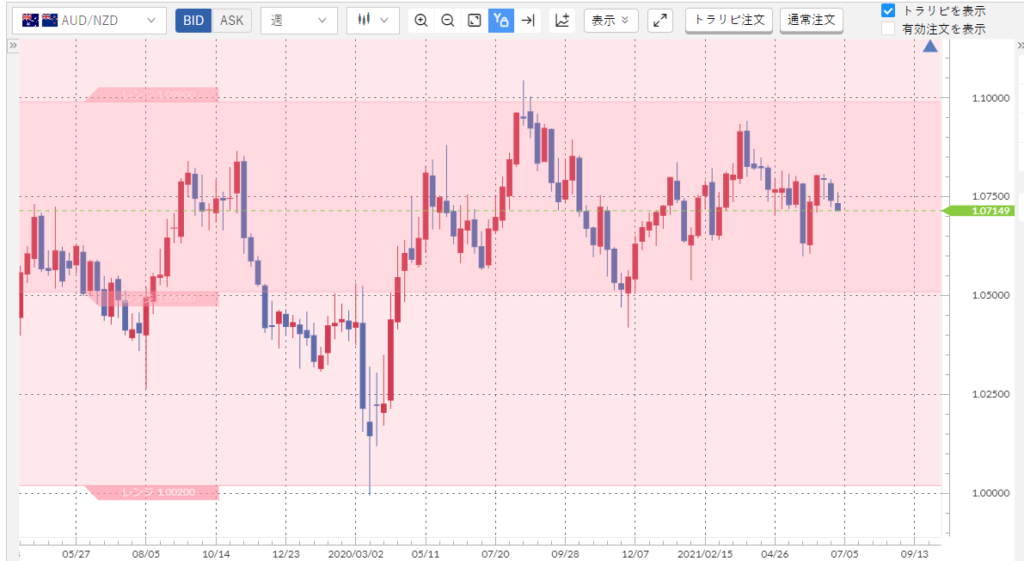
Task: Uncheck the トラリピを表示 checkbox
Action: (888, 11)
